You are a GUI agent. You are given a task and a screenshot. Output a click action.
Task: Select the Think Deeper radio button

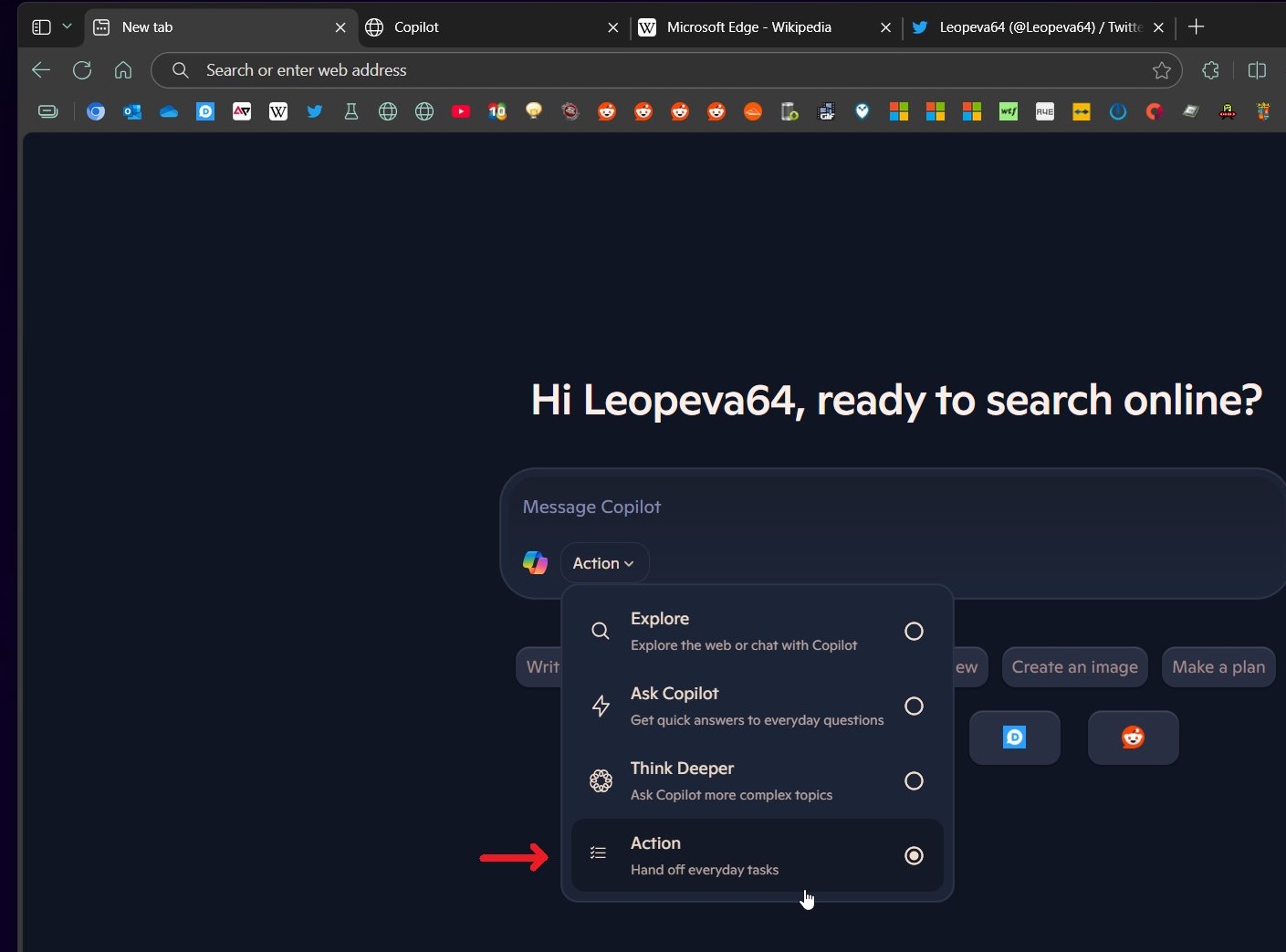coord(914,781)
